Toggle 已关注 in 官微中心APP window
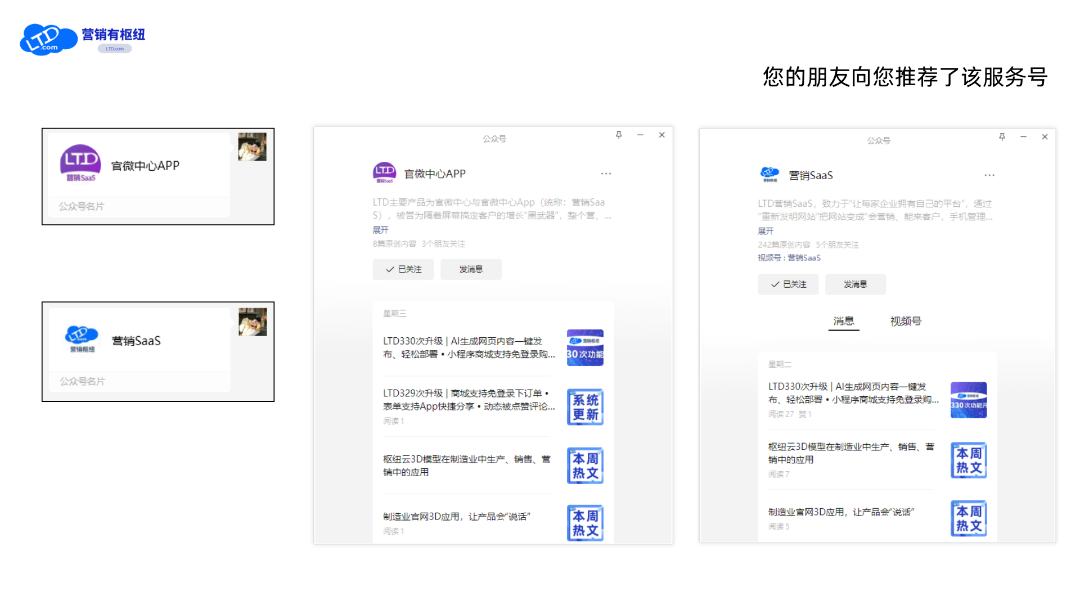The image size is (1080, 607). pyautogui.click(x=403, y=269)
